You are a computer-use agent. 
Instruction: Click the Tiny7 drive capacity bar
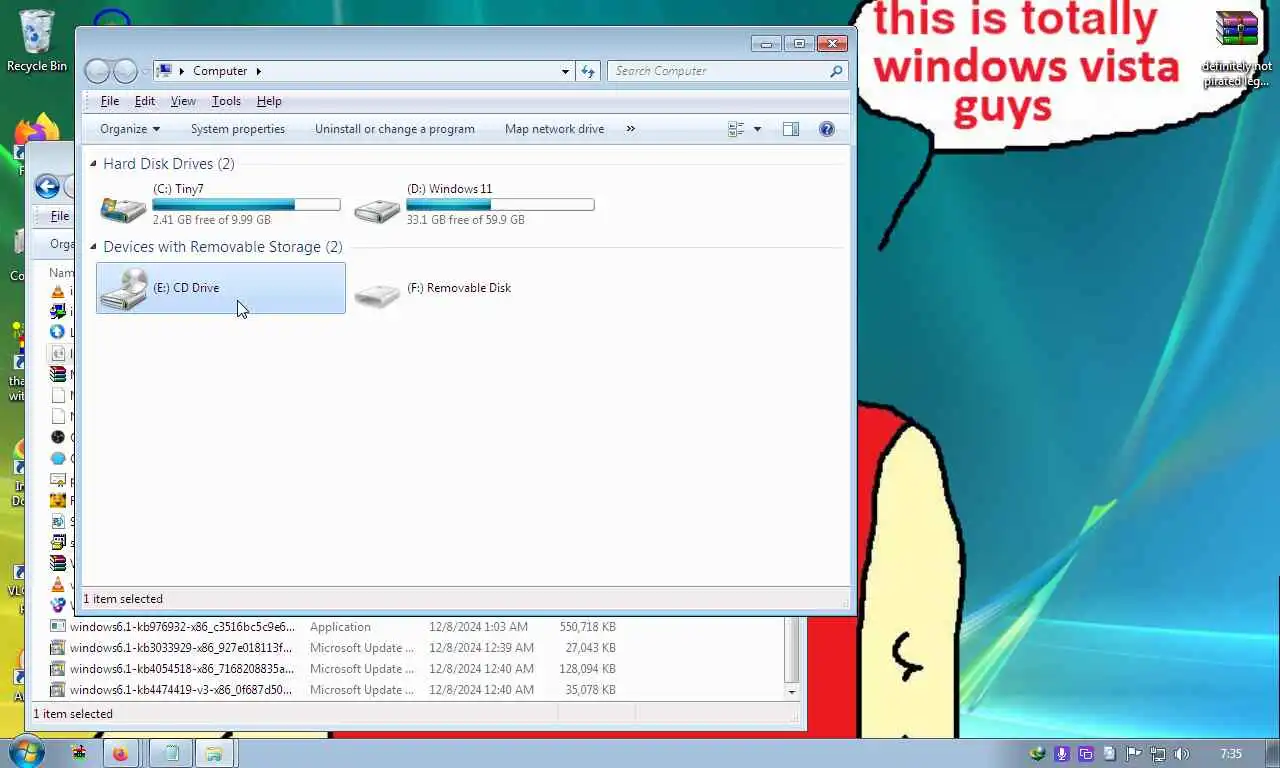[x=246, y=204]
